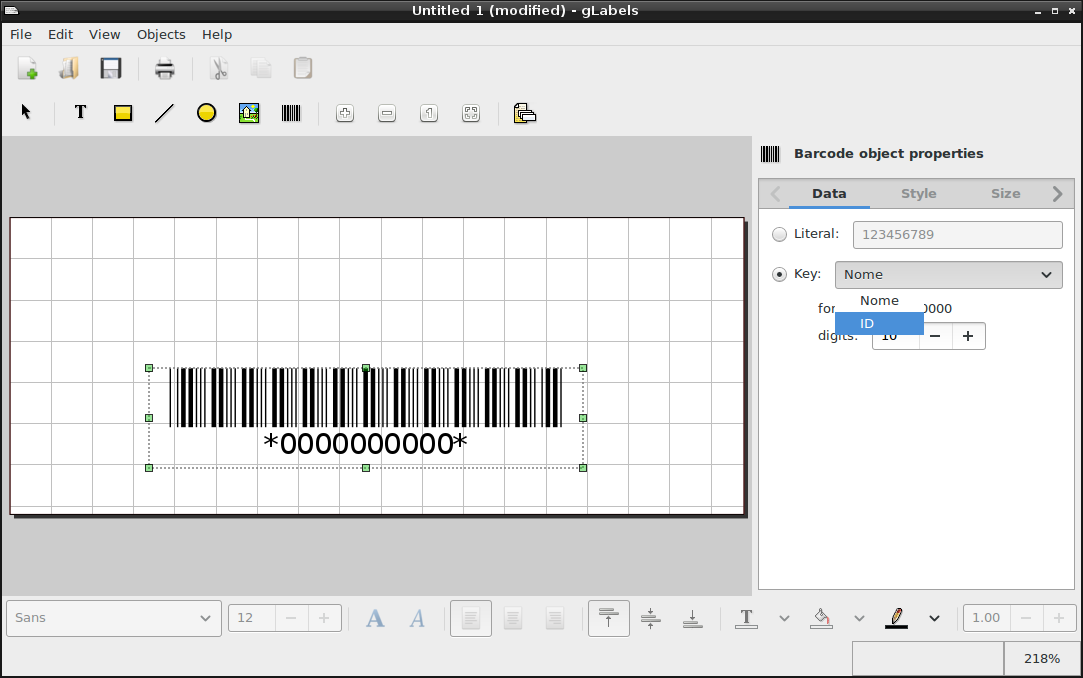Create a new label file
Viewport: 1083px width, 678px height.
(28, 68)
